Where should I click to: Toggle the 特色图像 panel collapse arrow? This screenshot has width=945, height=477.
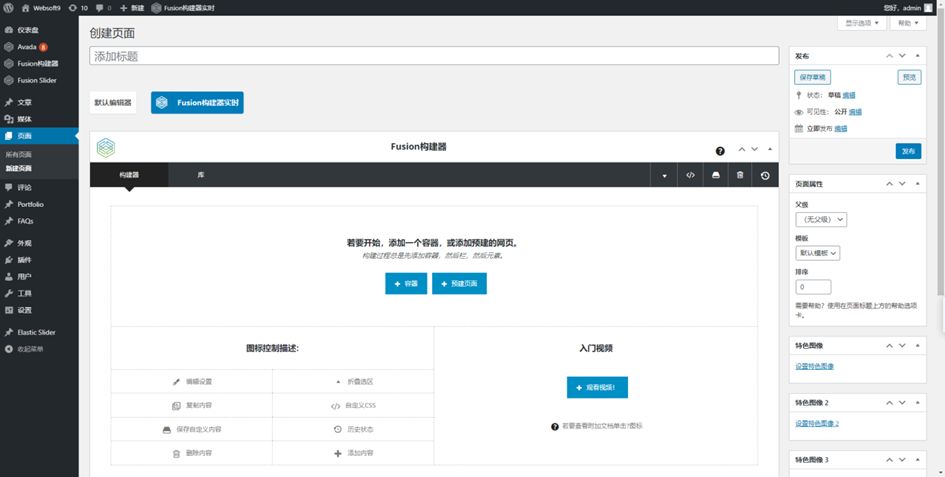point(921,346)
